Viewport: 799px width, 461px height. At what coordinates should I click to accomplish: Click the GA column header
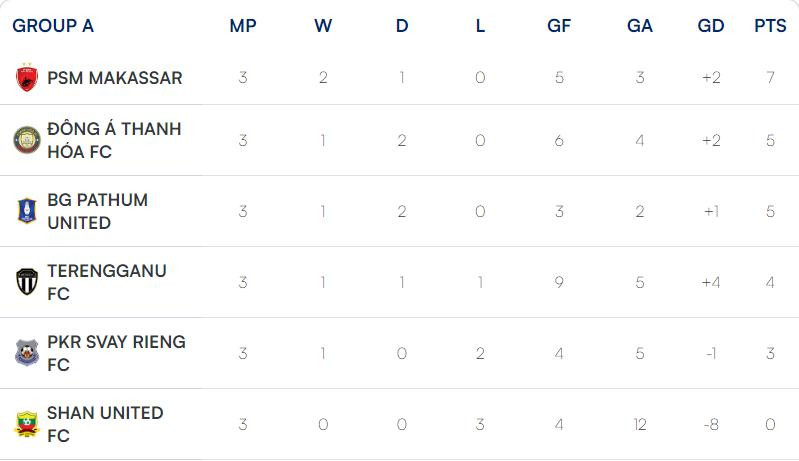pos(640,26)
